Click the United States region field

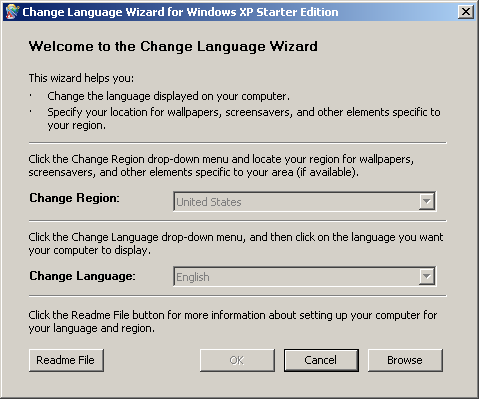305,201
